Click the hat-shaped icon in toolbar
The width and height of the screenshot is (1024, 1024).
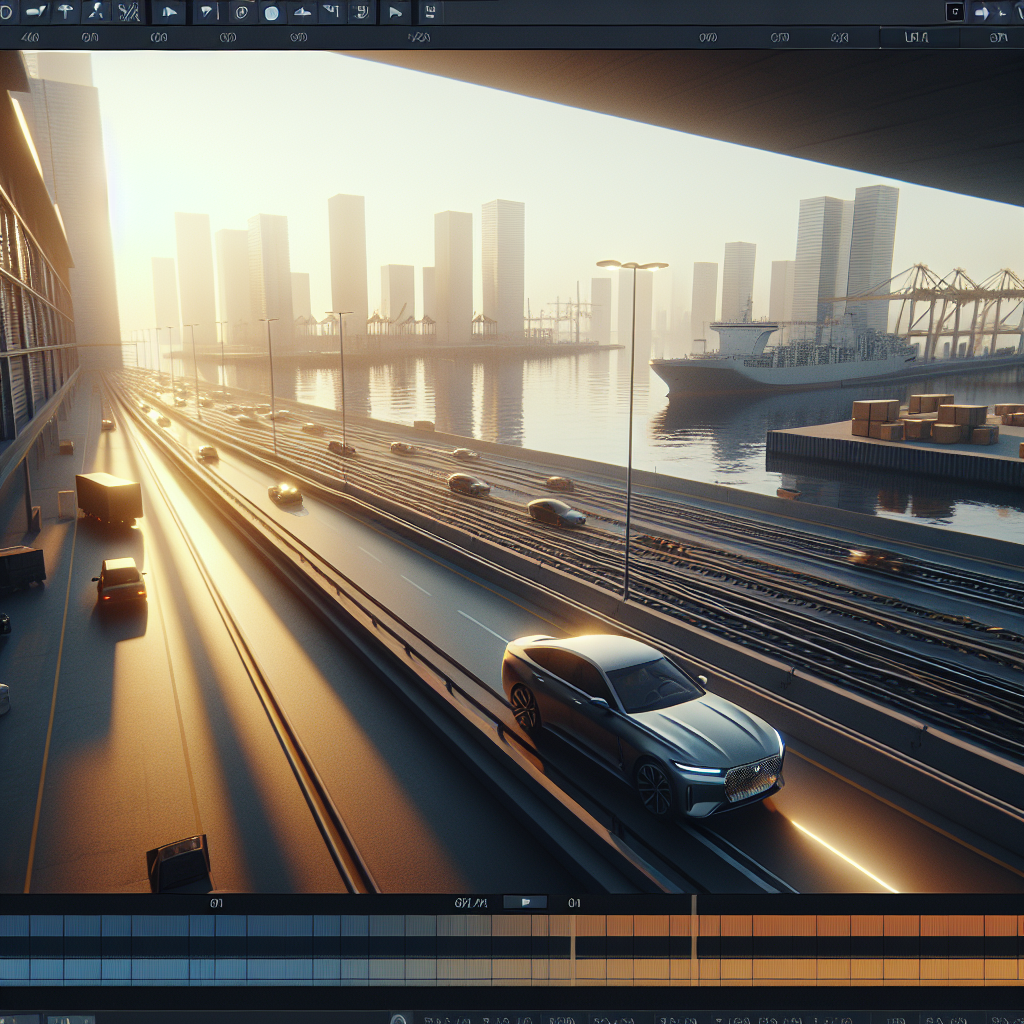[303, 12]
